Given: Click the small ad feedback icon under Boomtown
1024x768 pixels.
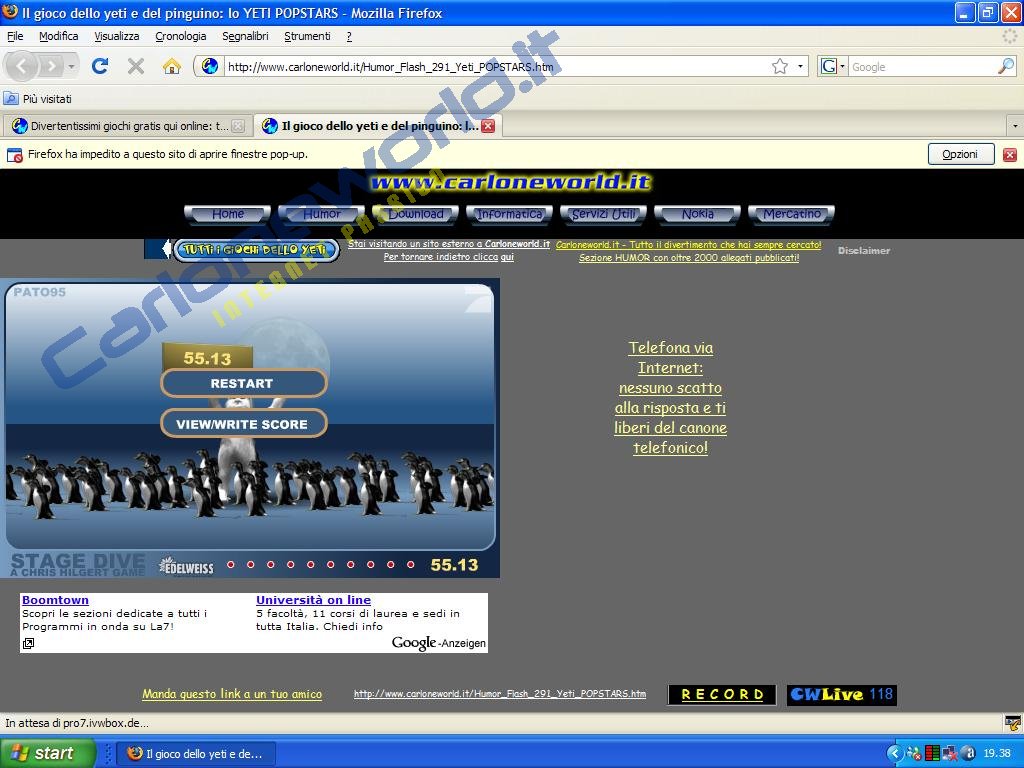Looking at the screenshot, I should [x=28, y=644].
